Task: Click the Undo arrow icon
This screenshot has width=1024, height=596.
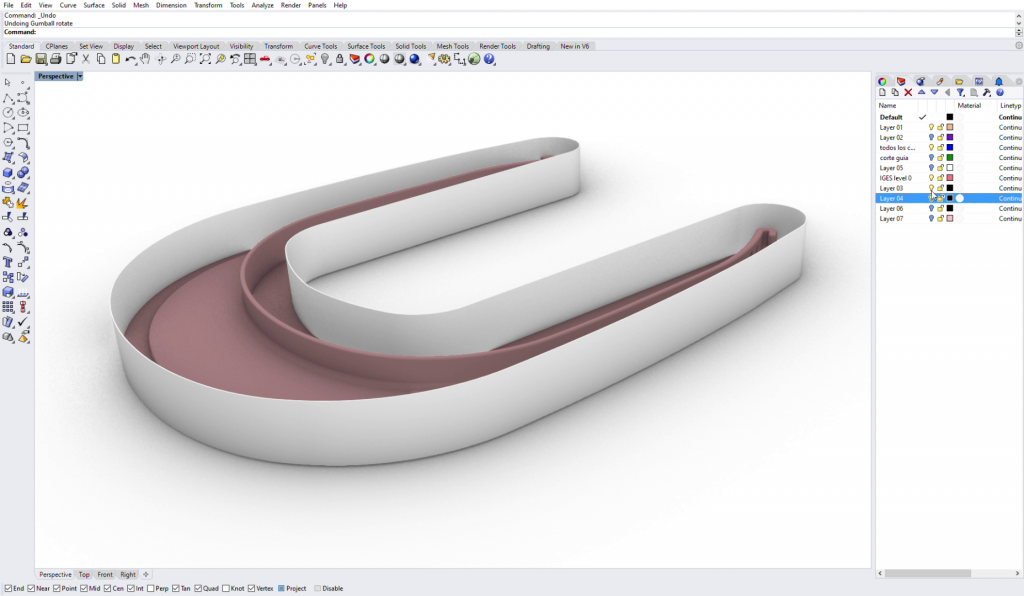Action: [x=131, y=60]
